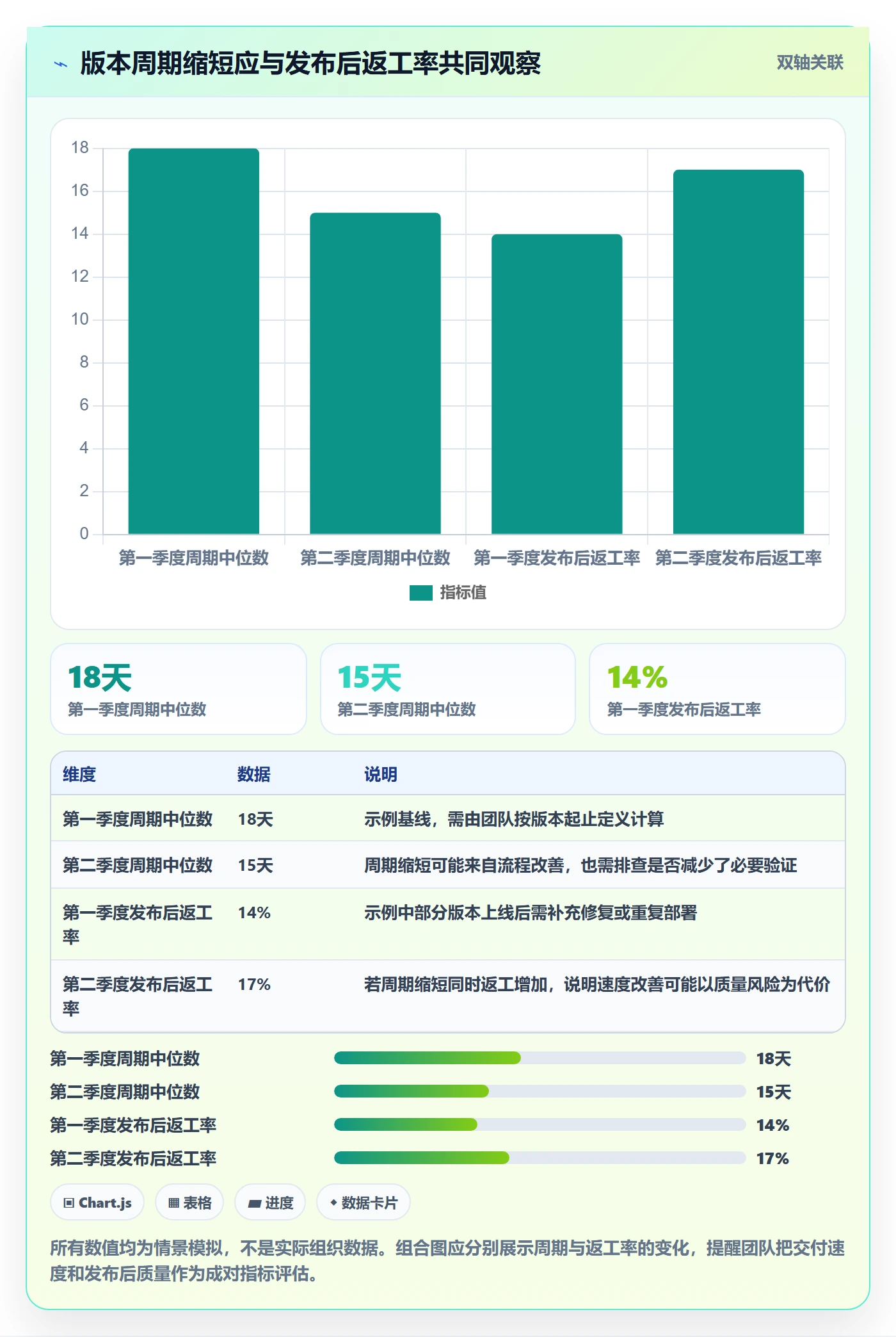896x1337 pixels.
Task: Select table cell 第一季度发布后返工率
Action: point(138,925)
